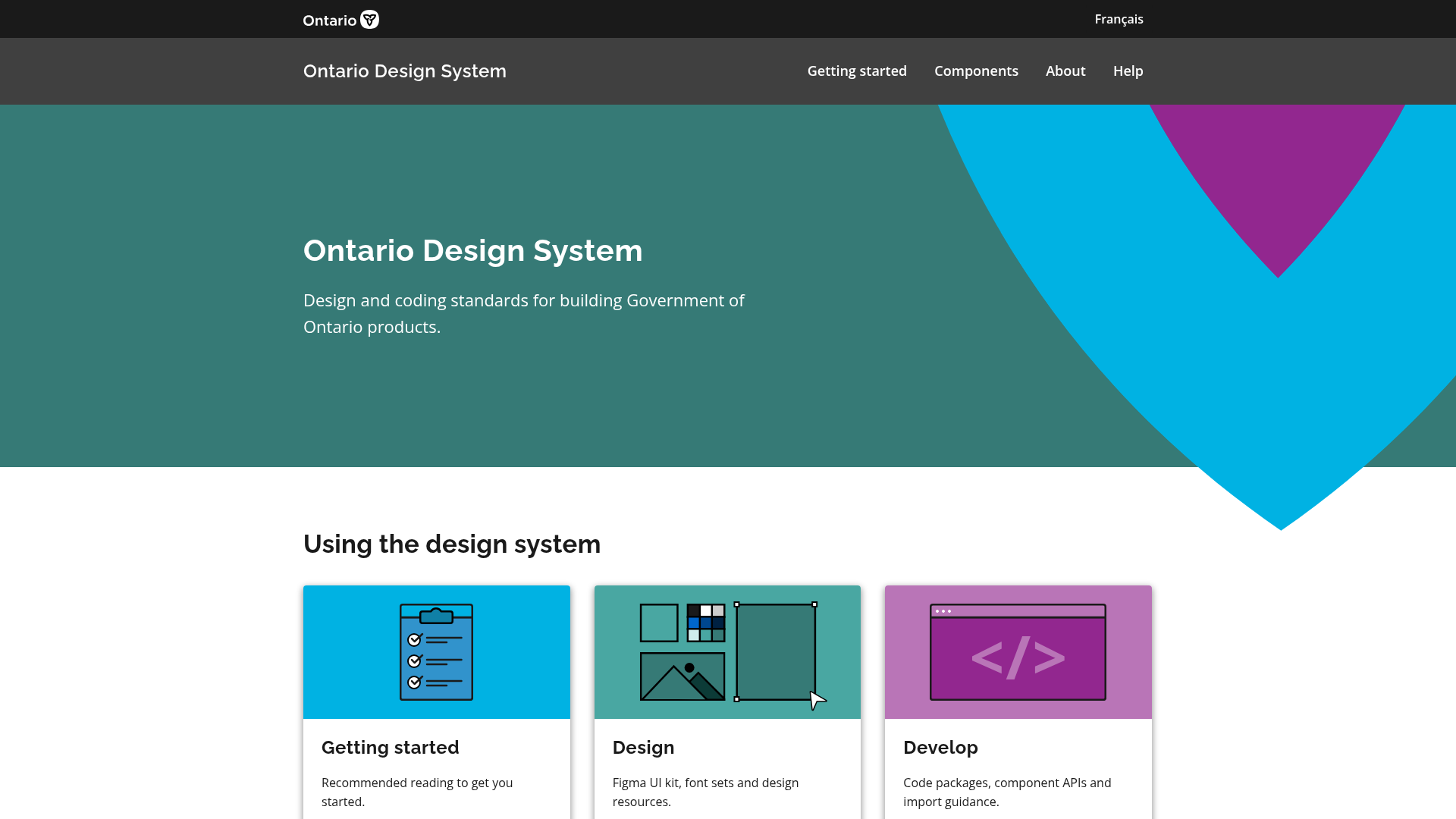Click 'Recommended reading to get you started' text

pos(416,792)
